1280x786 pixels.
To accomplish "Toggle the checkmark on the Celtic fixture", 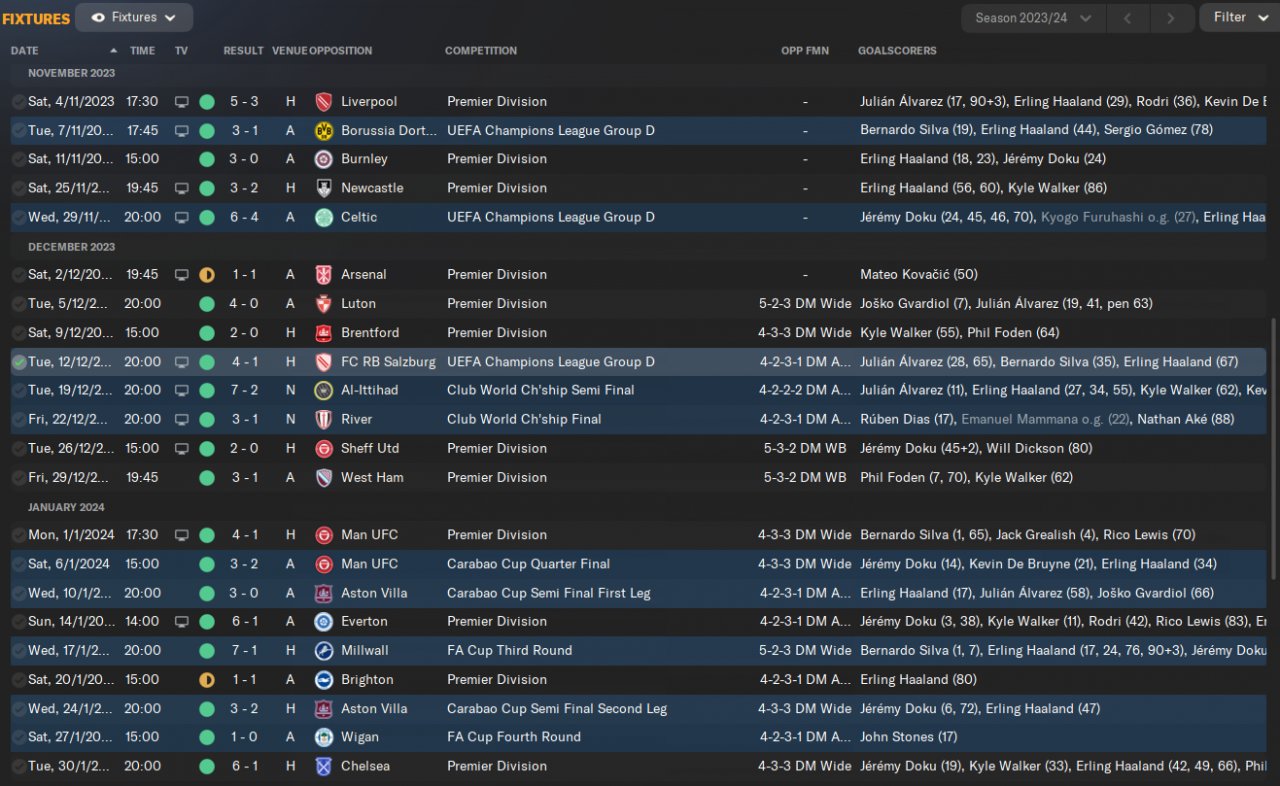I will [19, 217].
